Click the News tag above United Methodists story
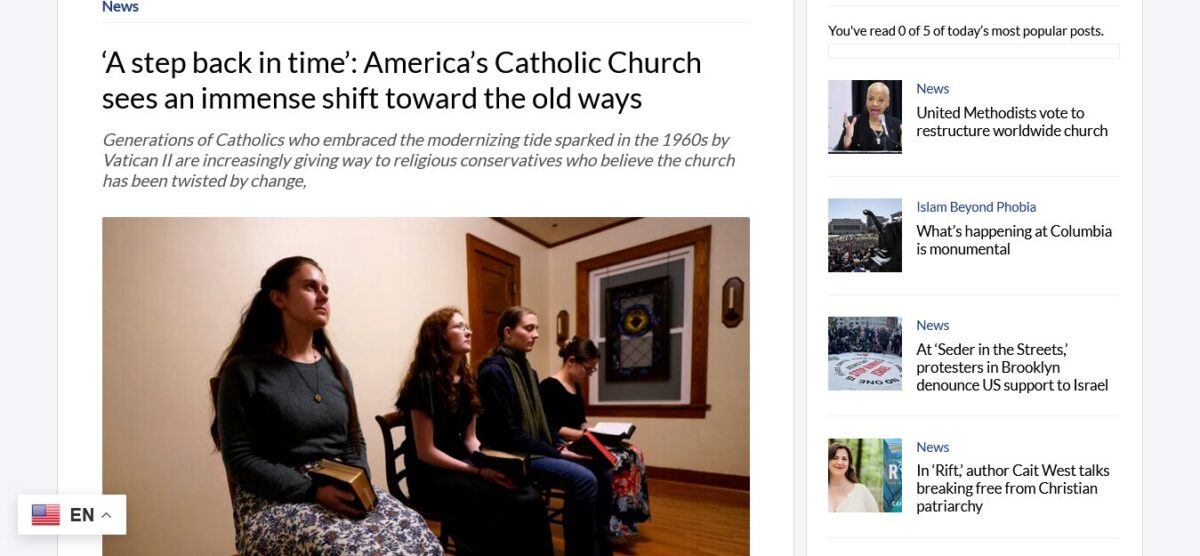 coord(933,88)
